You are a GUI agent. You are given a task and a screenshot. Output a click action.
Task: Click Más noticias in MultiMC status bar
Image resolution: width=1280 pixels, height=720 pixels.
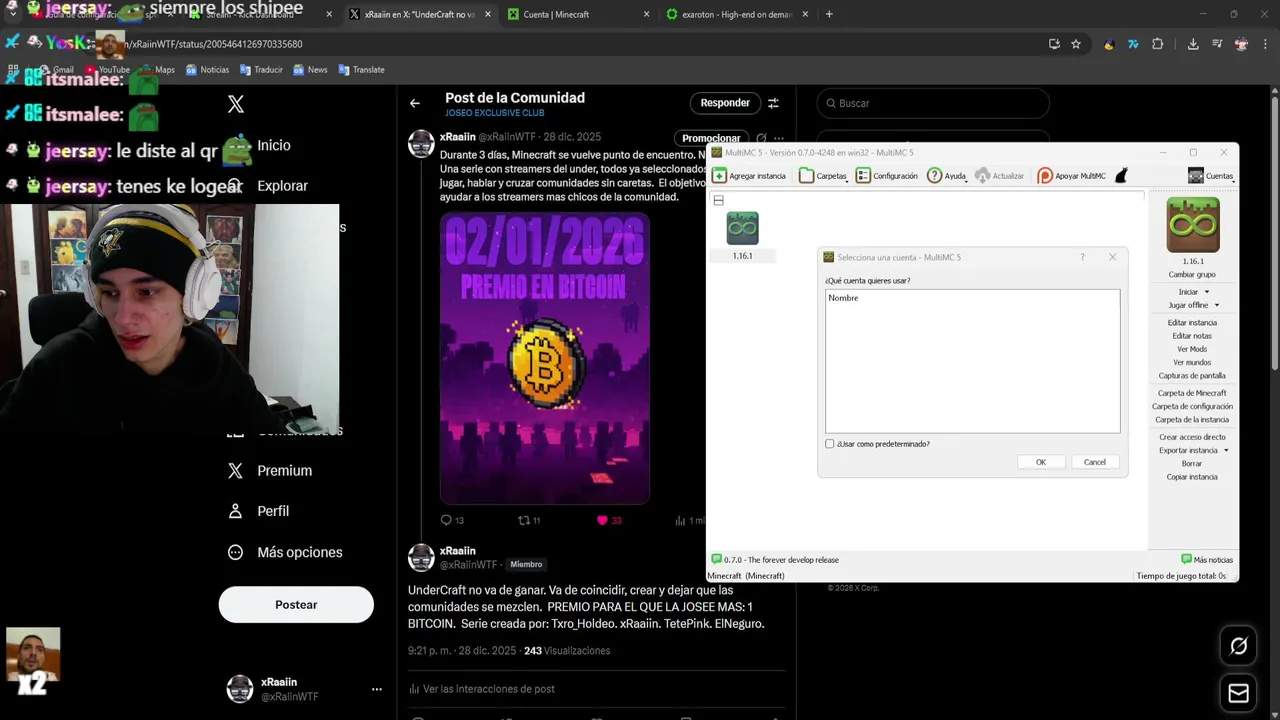click(1207, 560)
